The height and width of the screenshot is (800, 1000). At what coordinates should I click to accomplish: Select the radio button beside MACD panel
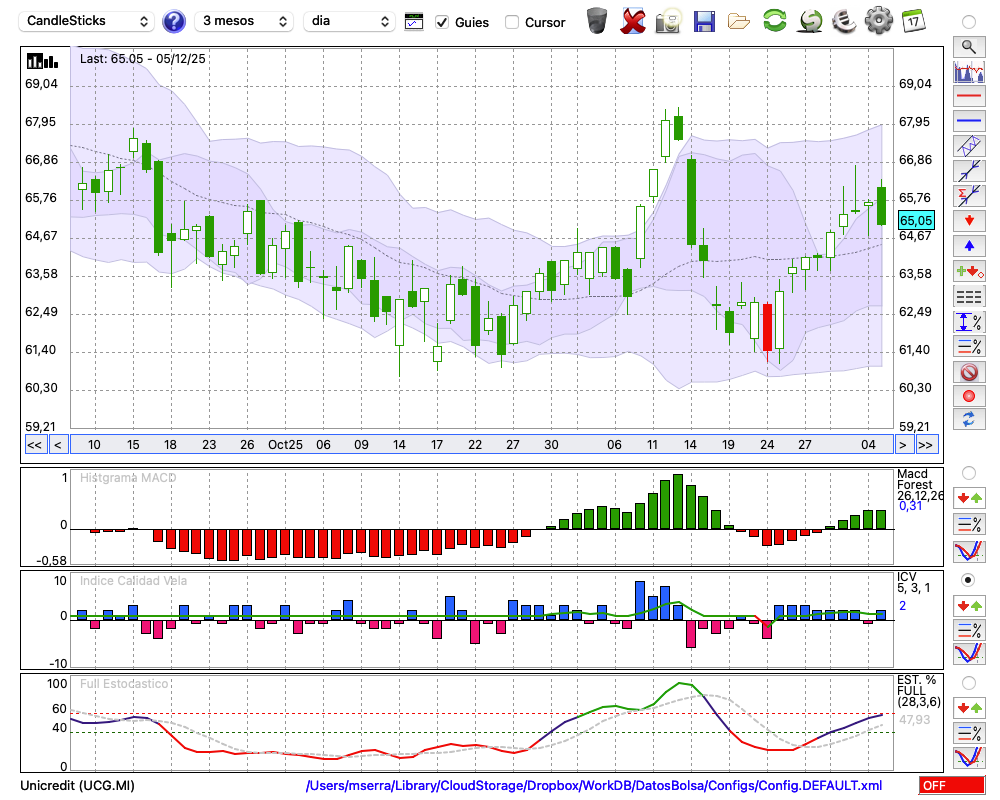(968, 472)
